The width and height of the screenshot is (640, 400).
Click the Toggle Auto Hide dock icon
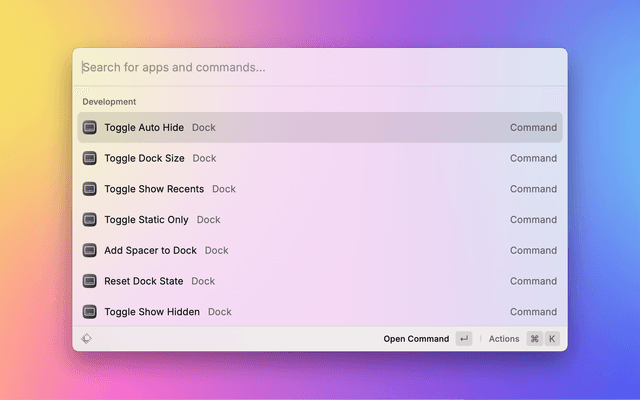click(x=90, y=128)
